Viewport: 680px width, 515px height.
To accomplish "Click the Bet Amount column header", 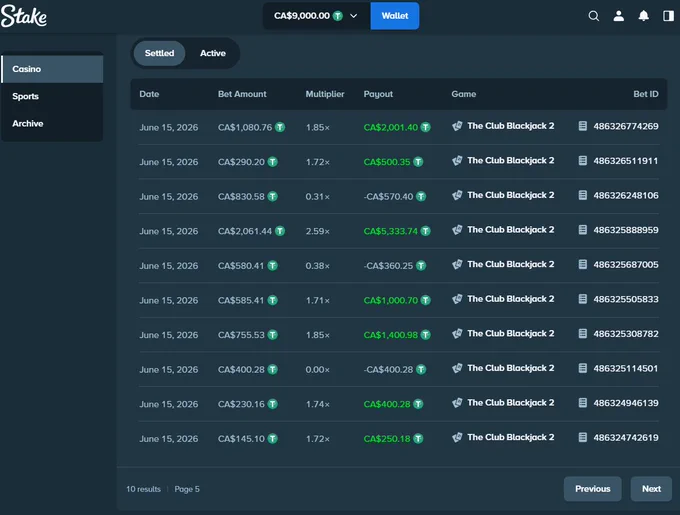I will [x=242, y=94].
